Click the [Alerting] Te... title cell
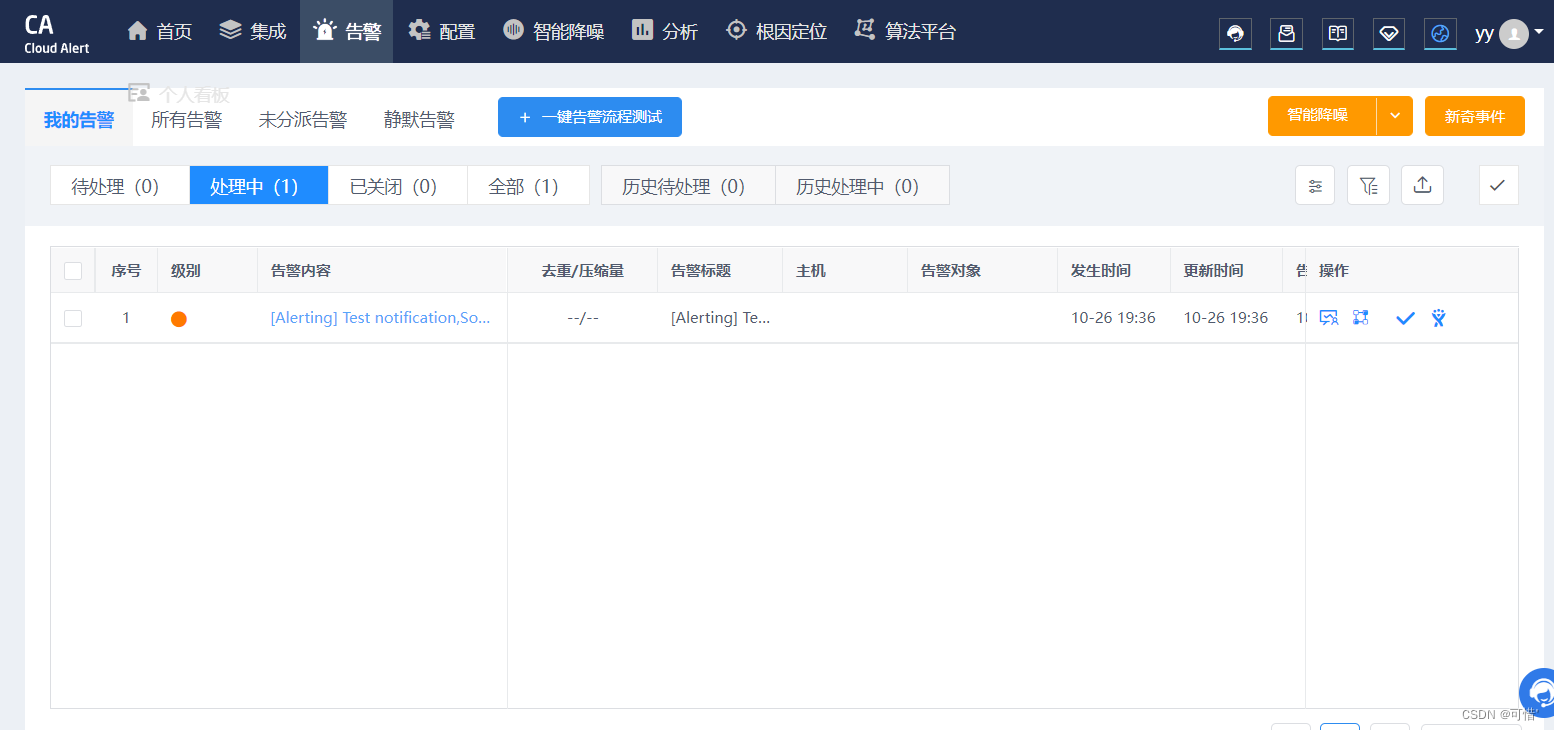This screenshot has height=730, width=1554. tap(721, 318)
